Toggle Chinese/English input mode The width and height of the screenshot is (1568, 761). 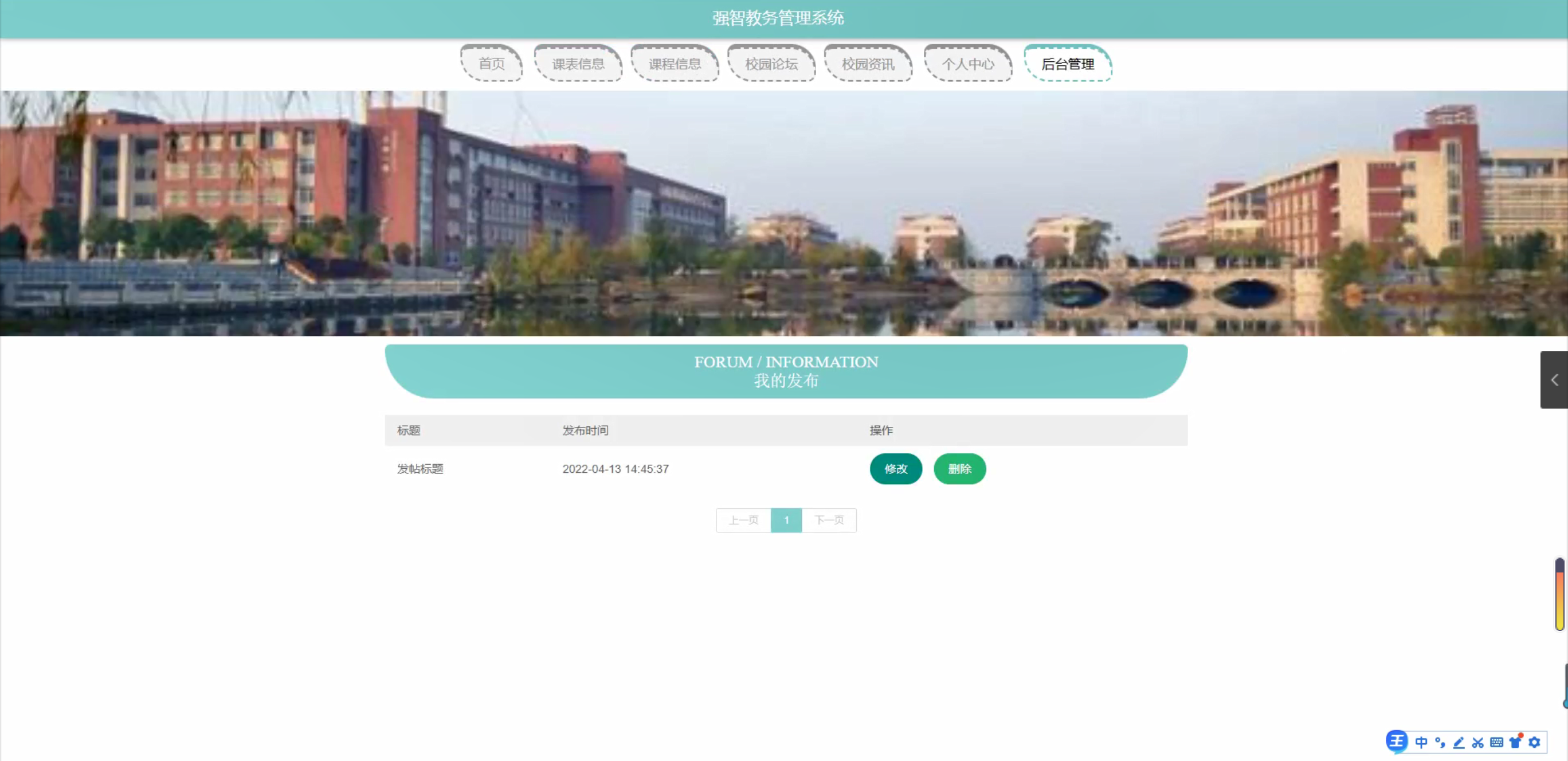[1422, 742]
